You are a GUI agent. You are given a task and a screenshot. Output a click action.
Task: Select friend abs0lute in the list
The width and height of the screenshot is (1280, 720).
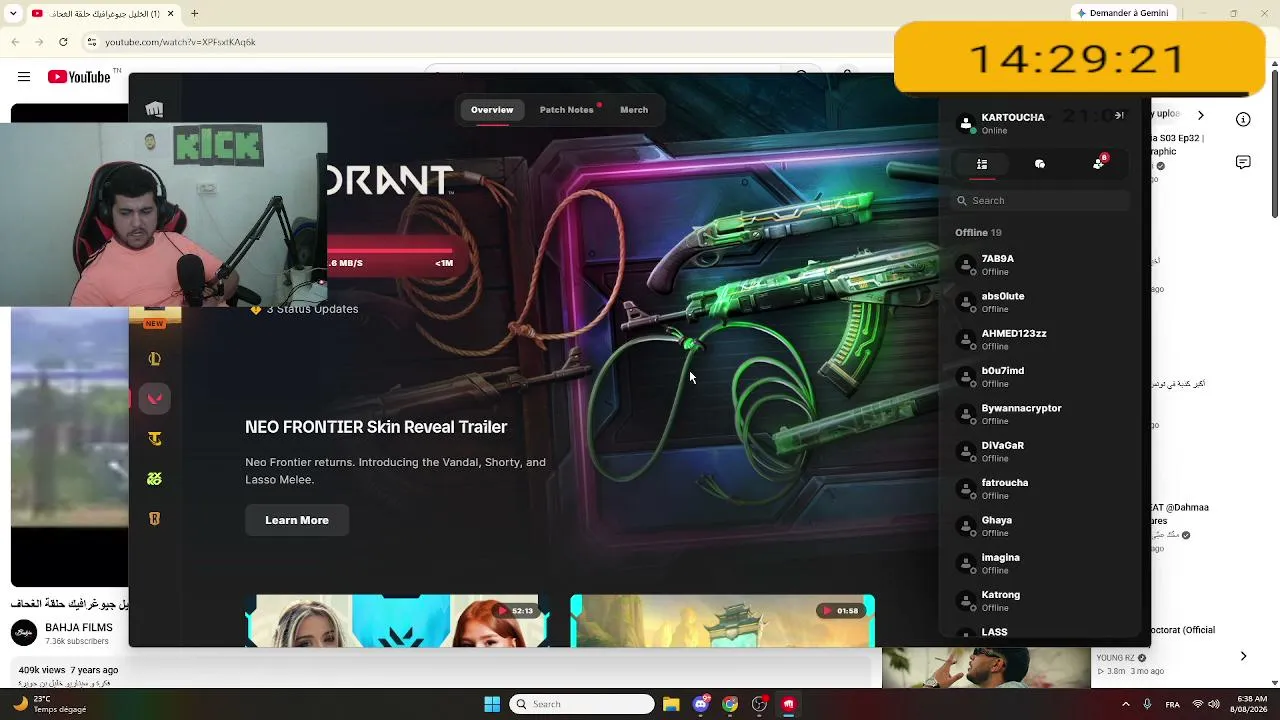click(1040, 302)
